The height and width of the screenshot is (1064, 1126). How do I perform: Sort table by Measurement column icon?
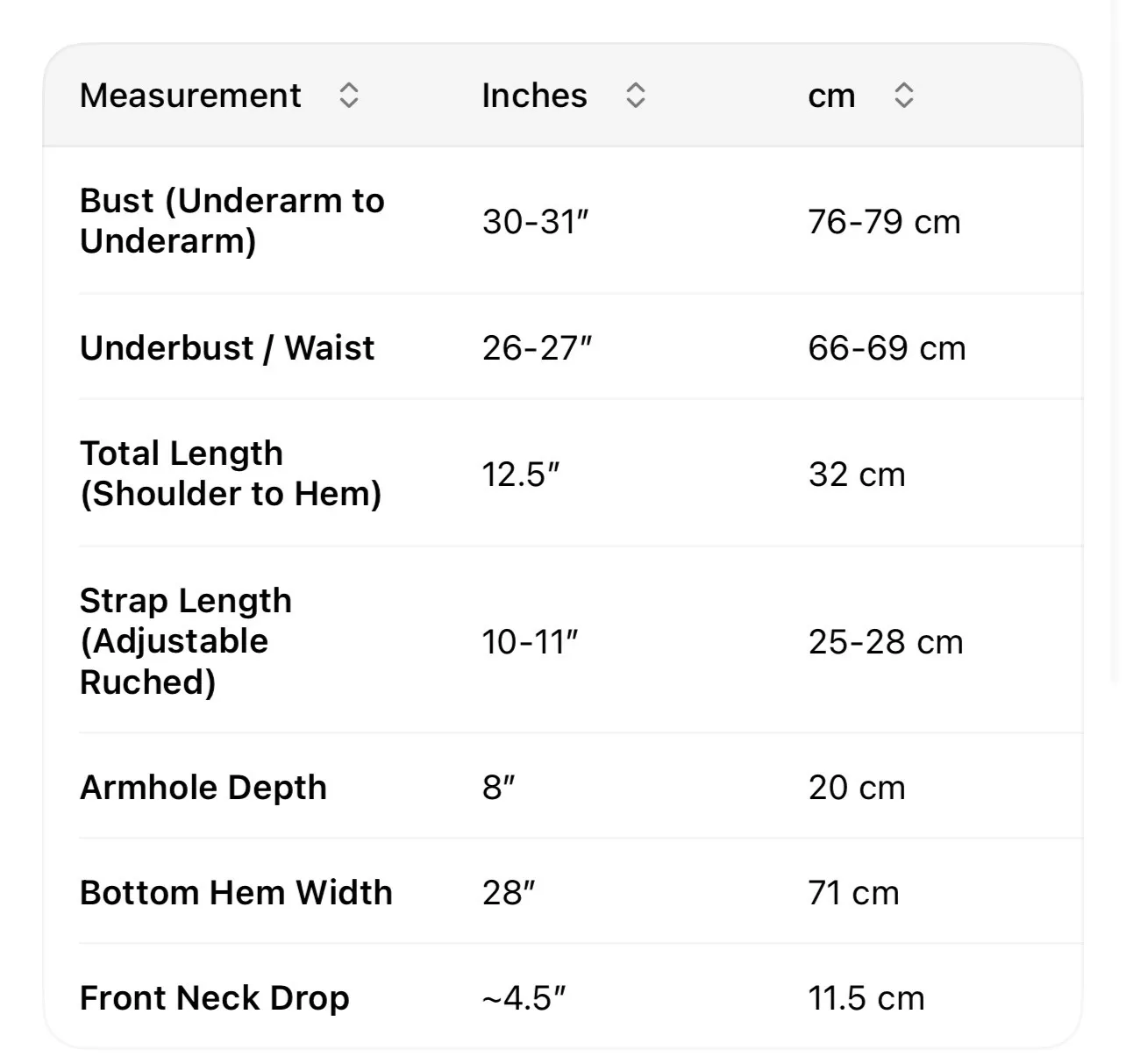click(349, 96)
